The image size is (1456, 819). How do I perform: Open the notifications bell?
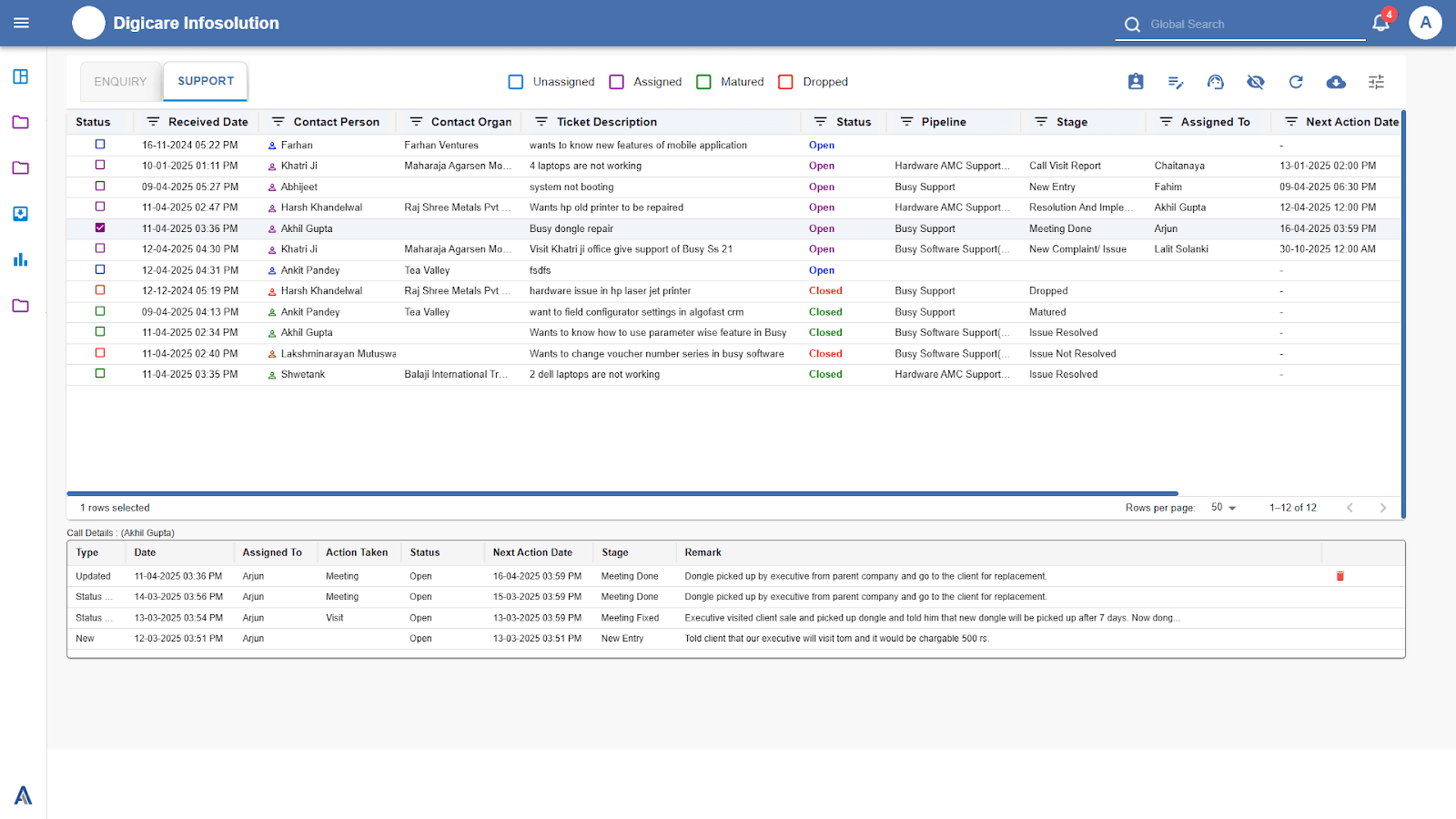[1380, 24]
